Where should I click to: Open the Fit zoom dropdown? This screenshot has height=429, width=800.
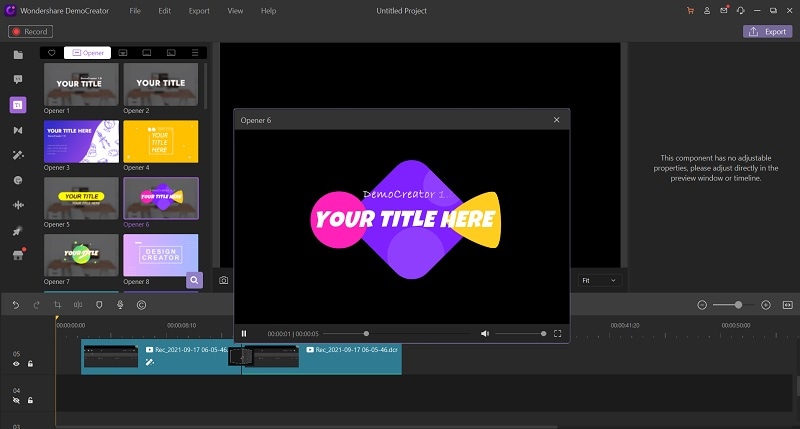(599, 281)
